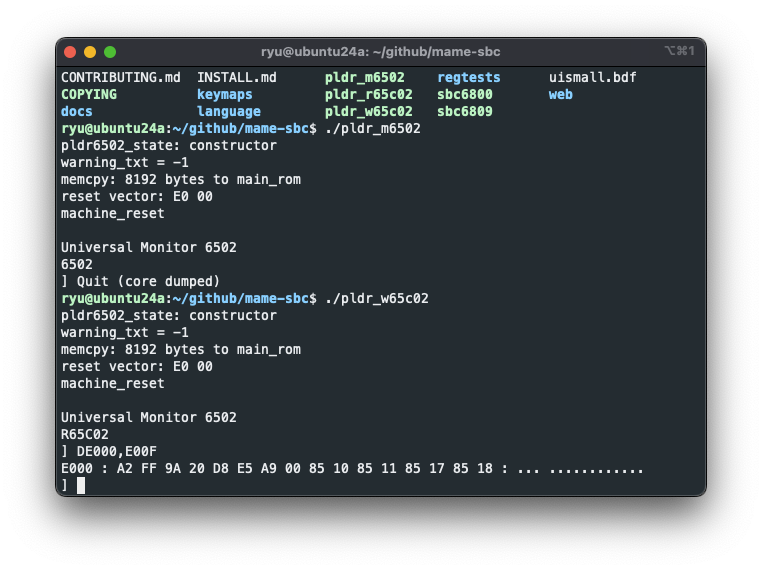Click pldr_r65c02 in the listing

point(368,94)
